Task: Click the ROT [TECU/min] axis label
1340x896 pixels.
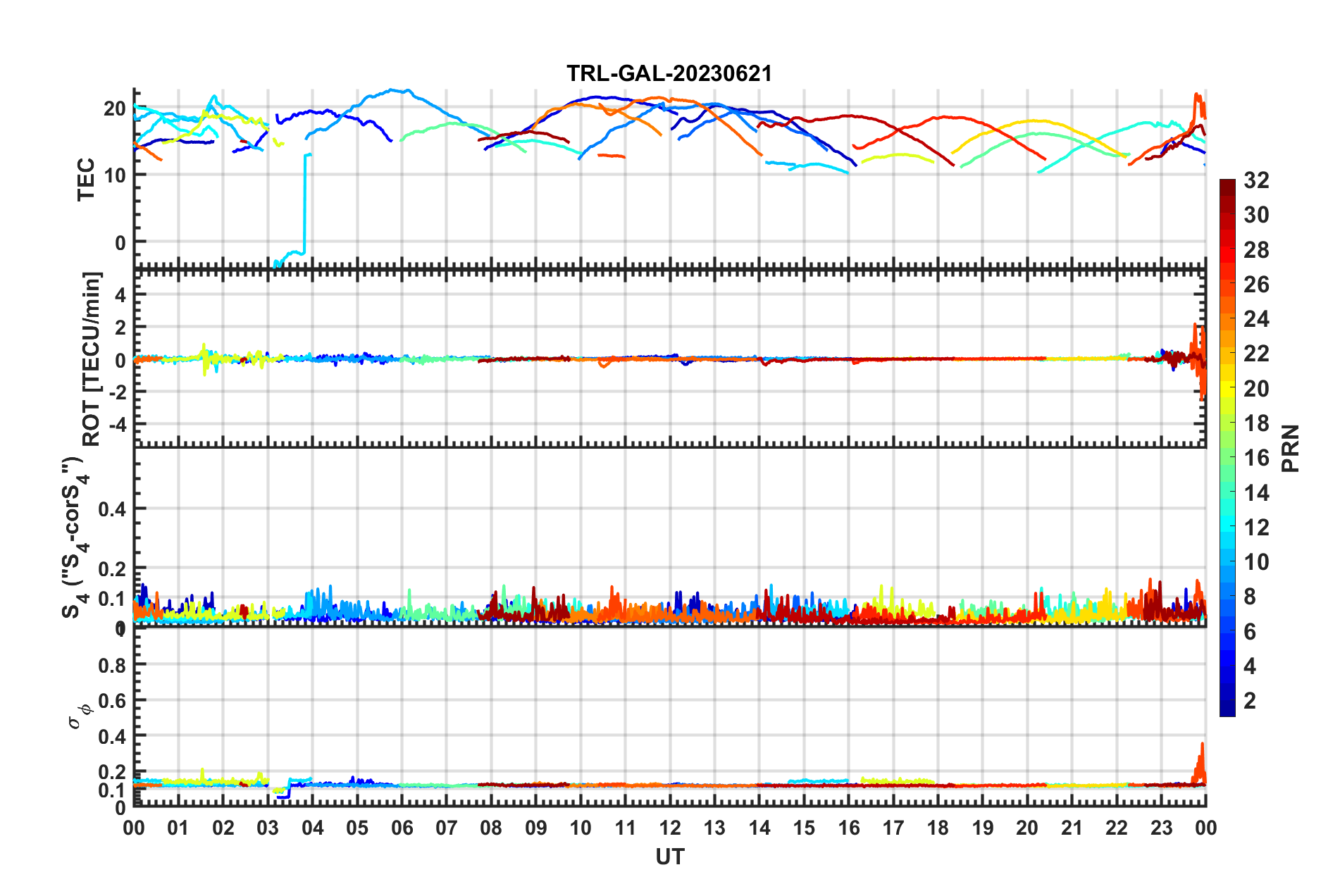Action: point(92,359)
